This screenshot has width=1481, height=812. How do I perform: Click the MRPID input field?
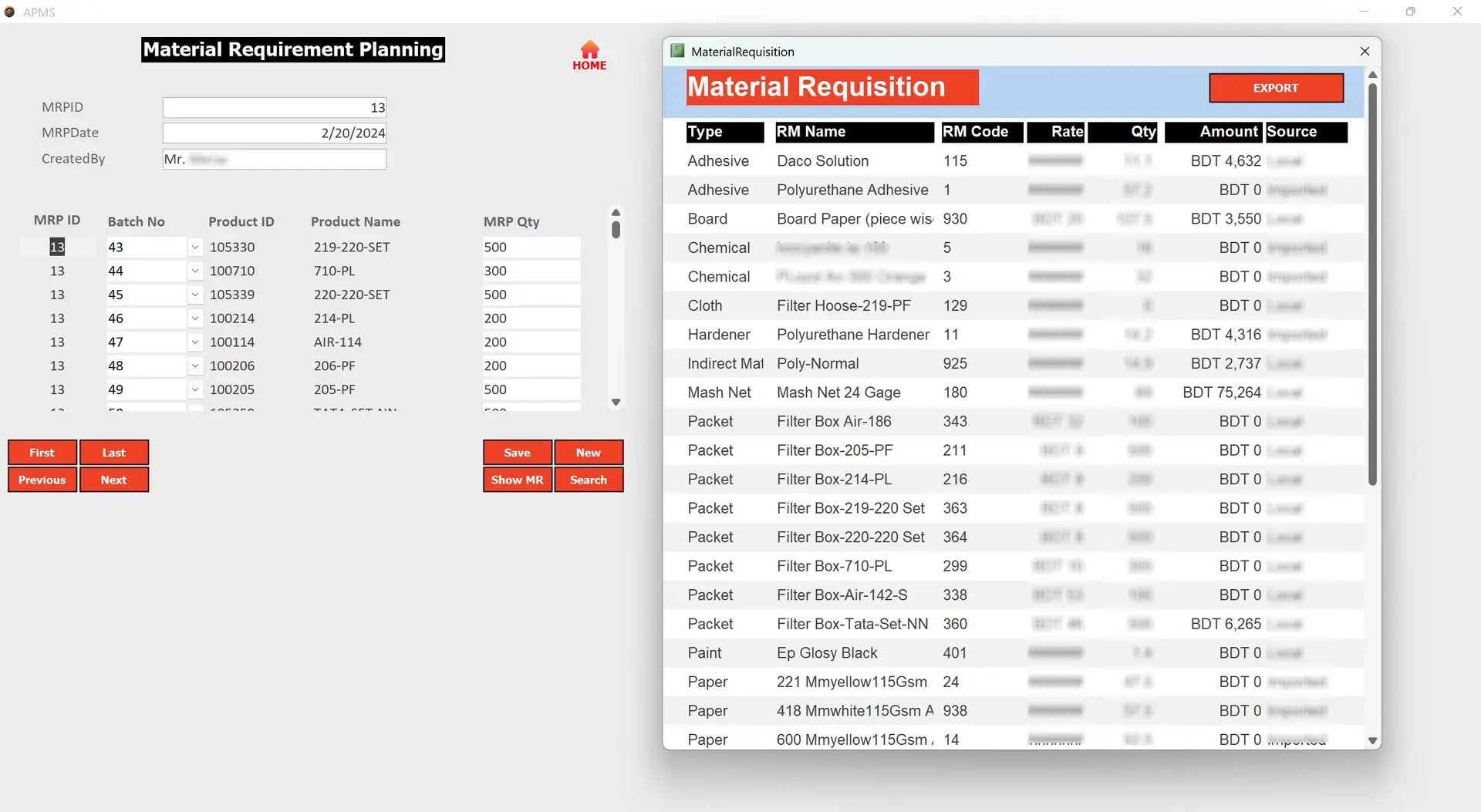pos(274,107)
